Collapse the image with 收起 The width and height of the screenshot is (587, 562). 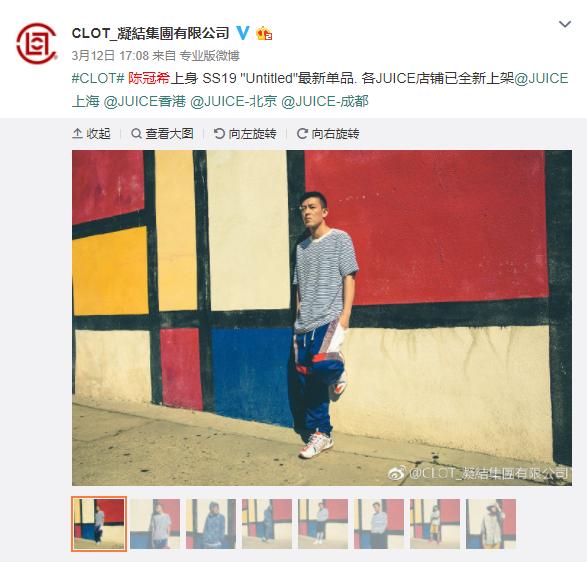click(x=91, y=134)
